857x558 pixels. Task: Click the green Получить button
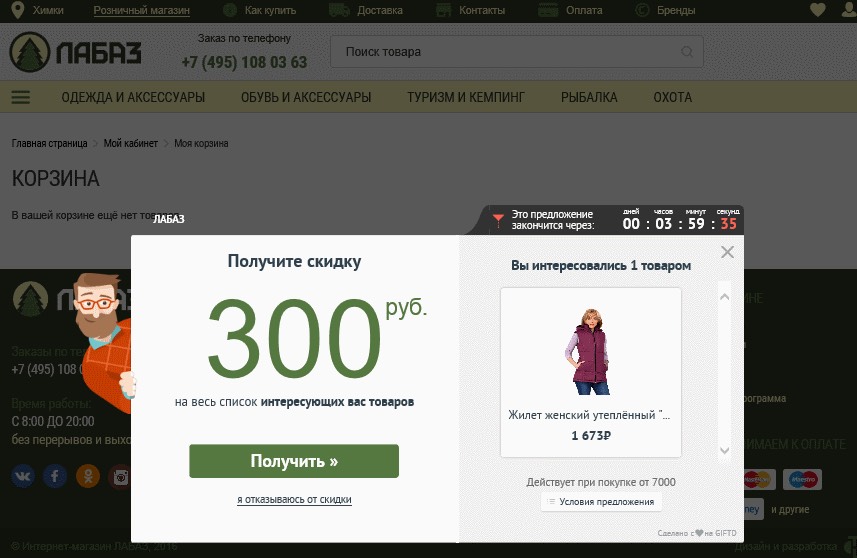click(x=294, y=462)
